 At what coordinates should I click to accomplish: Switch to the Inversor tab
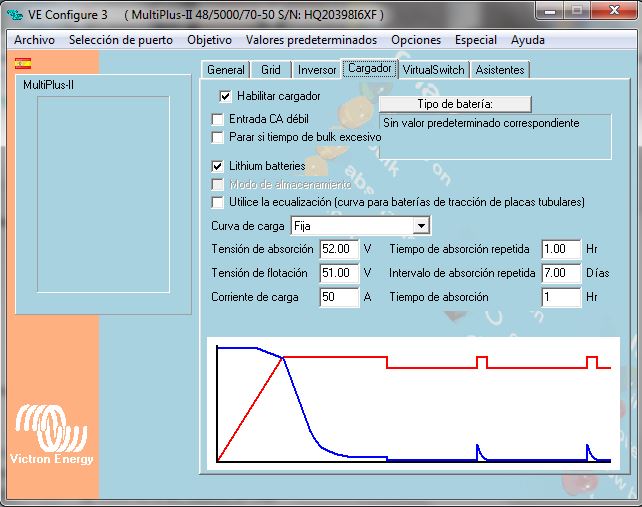point(317,70)
